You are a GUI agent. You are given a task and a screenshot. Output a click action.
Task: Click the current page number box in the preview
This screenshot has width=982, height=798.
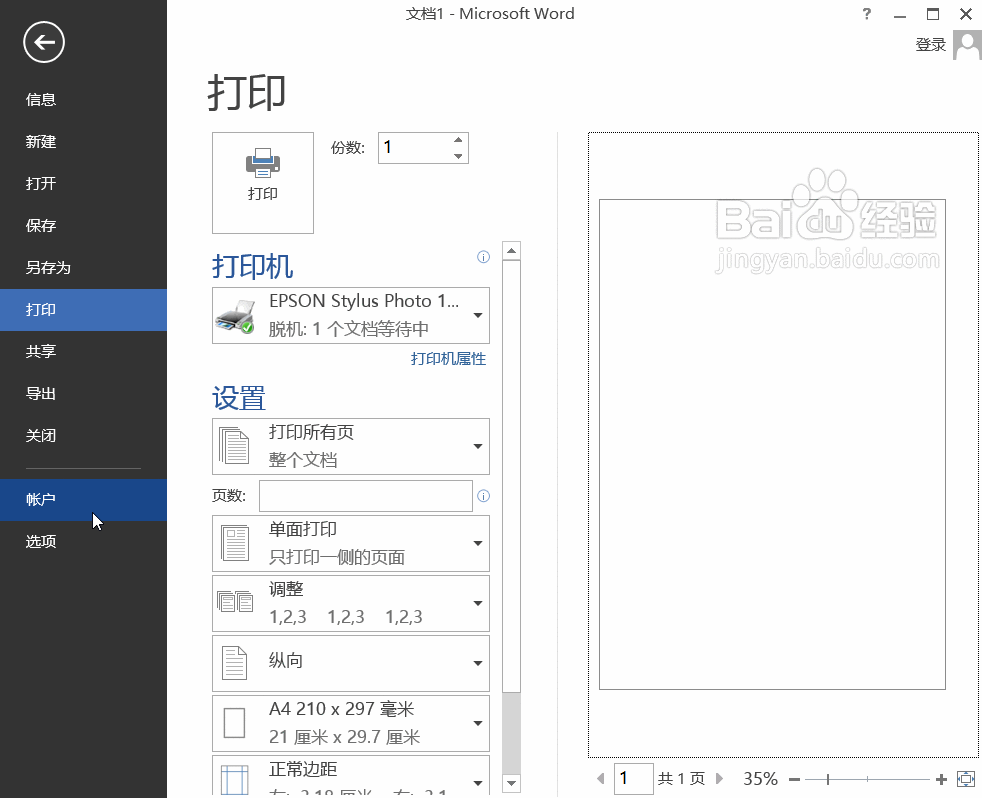[x=634, y=779]
